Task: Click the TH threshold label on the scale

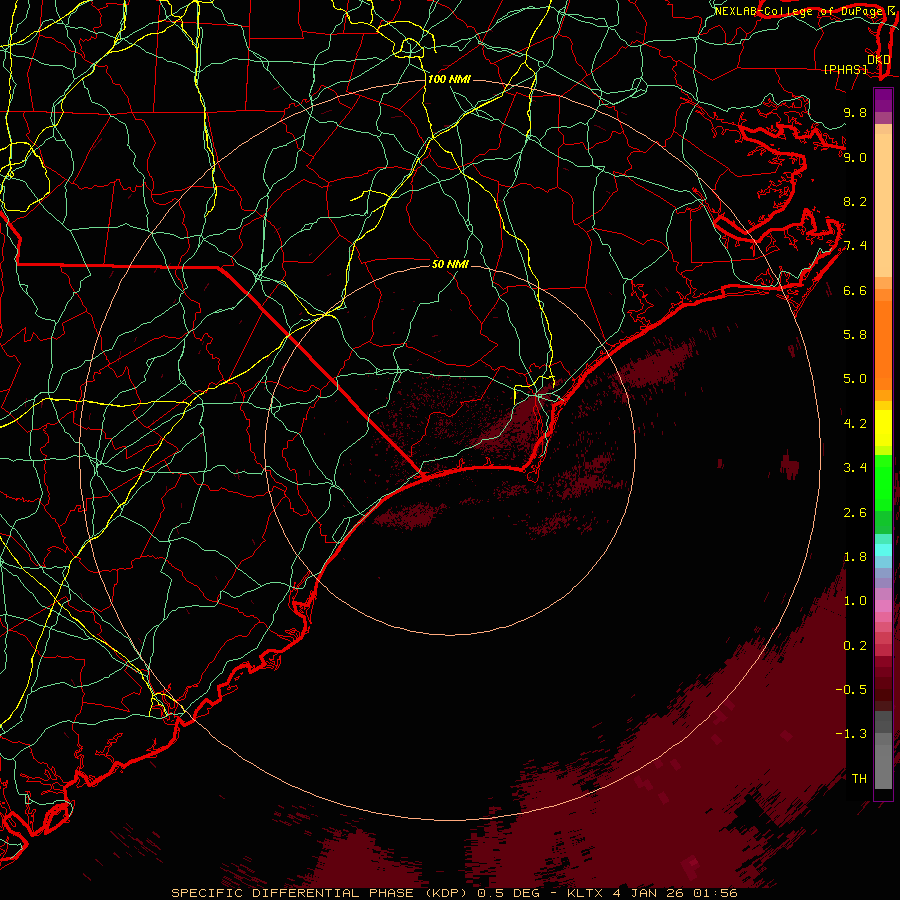Action: 859,779
